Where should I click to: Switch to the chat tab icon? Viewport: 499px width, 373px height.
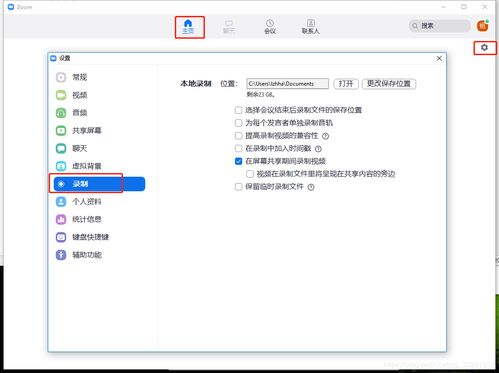(x=229, y=23)
